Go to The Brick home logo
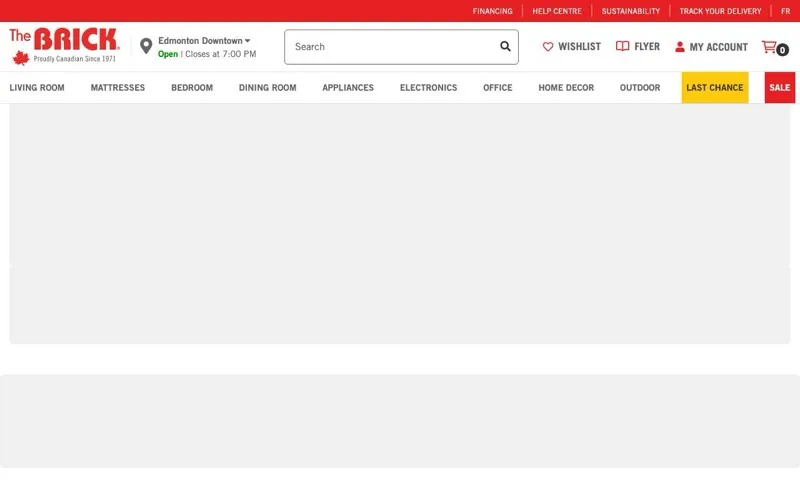Screen dimensions: 800x500 tap(64, 46)
